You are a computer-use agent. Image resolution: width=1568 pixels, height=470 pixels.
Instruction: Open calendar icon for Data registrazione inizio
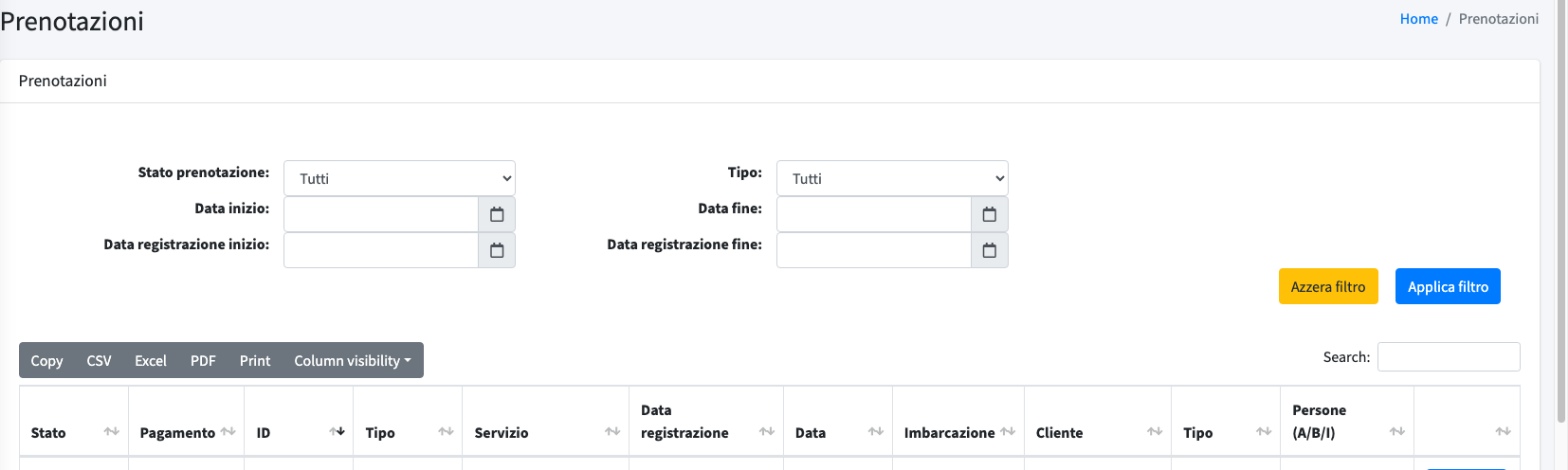pyautogui.click(x=497, y=250)
